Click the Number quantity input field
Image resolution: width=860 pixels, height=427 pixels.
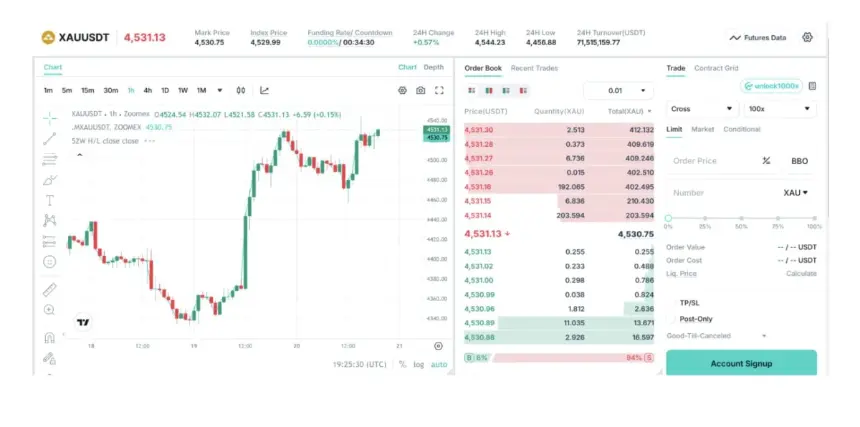723,193
